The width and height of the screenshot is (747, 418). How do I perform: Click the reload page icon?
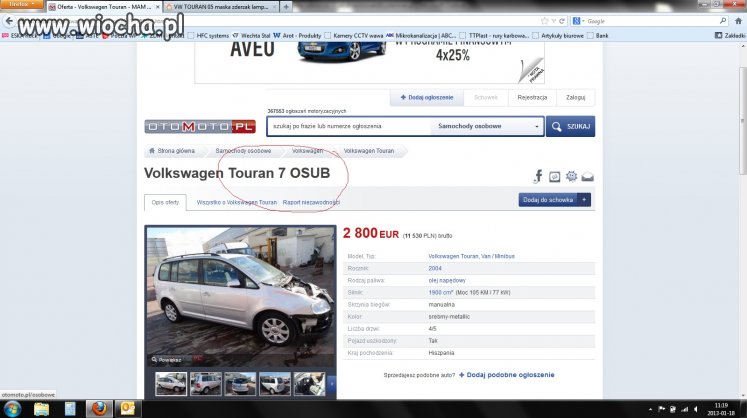[x=562, y=21]
